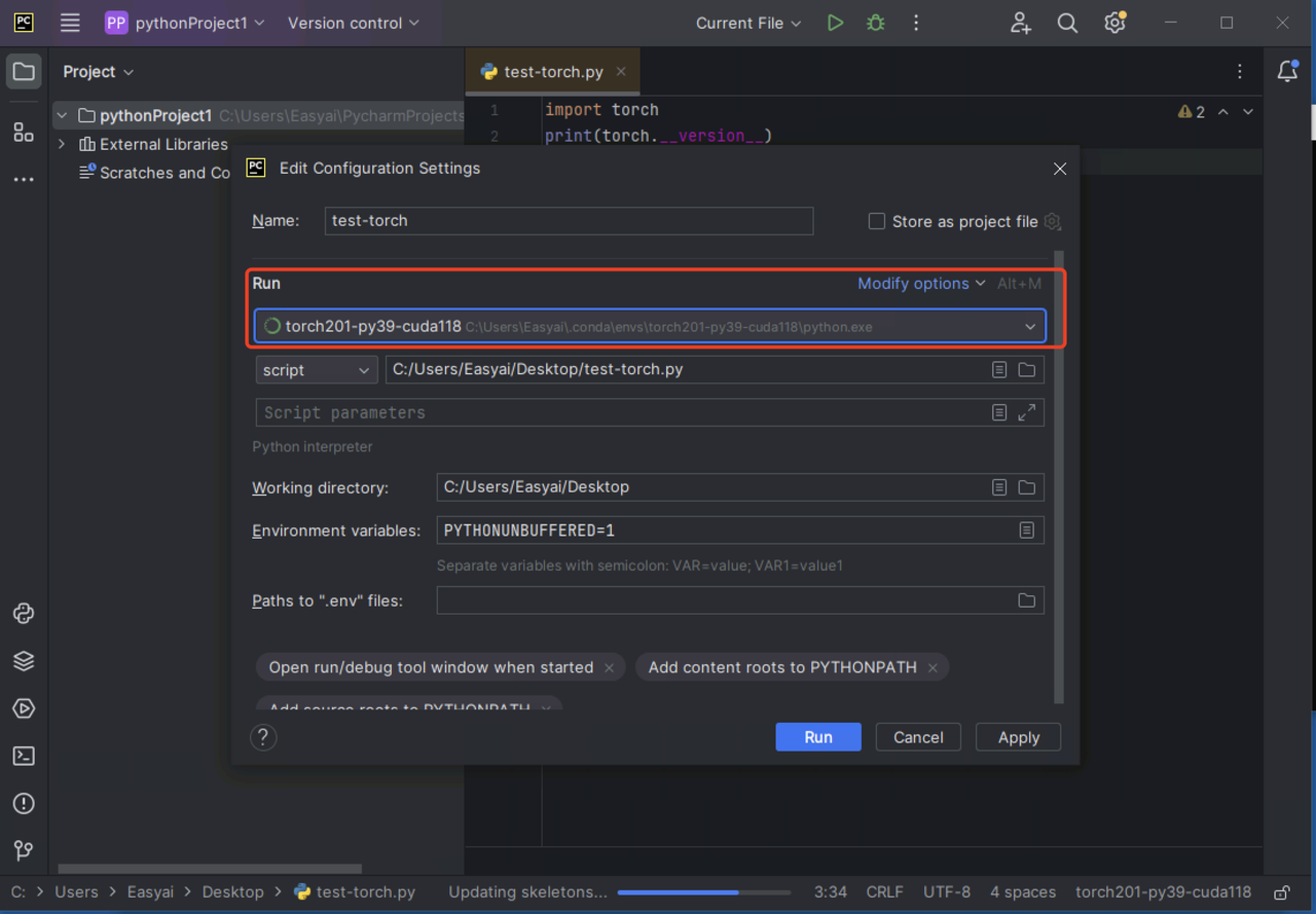The height and width of the screenshot is (914, 1316).
Task: Click editor tab options three-dot icon
Action: [x=1239, y=71]
